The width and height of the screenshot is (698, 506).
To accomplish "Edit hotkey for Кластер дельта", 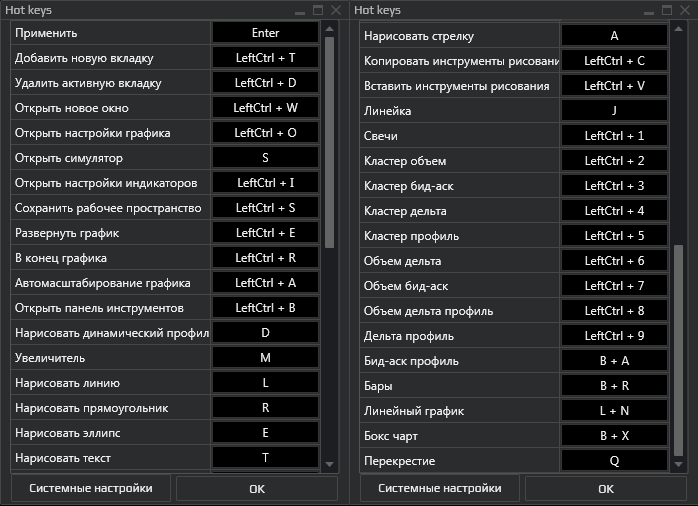I will (x=614, y=211).
